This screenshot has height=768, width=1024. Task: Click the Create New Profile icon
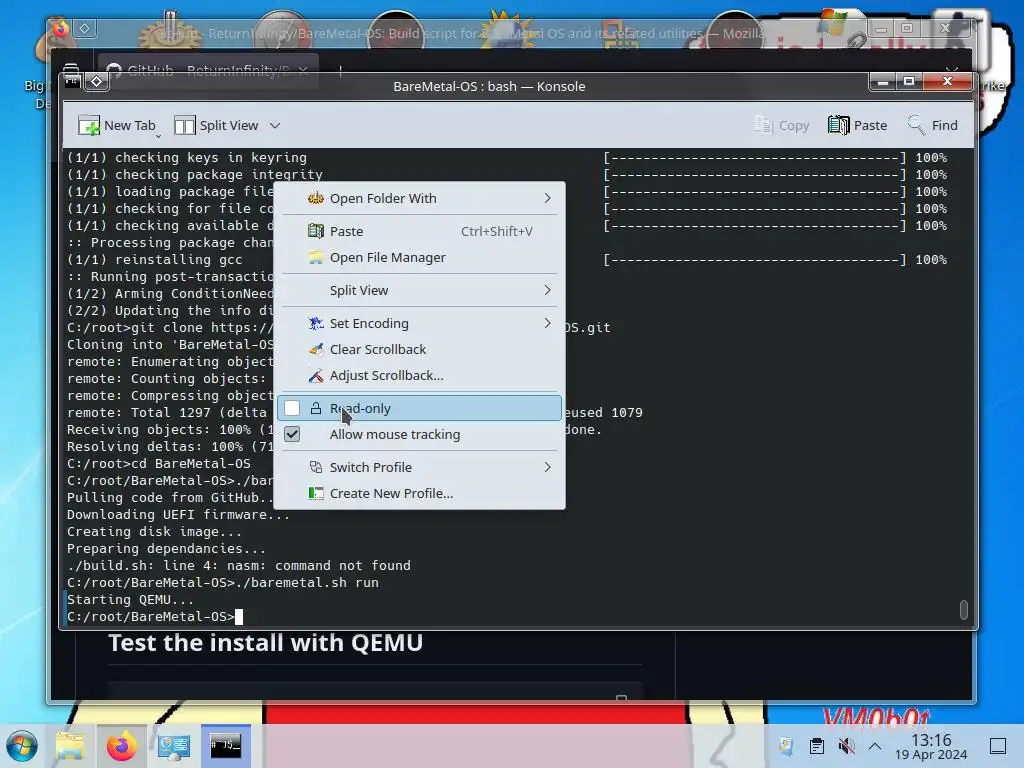[x=316, y=493]
